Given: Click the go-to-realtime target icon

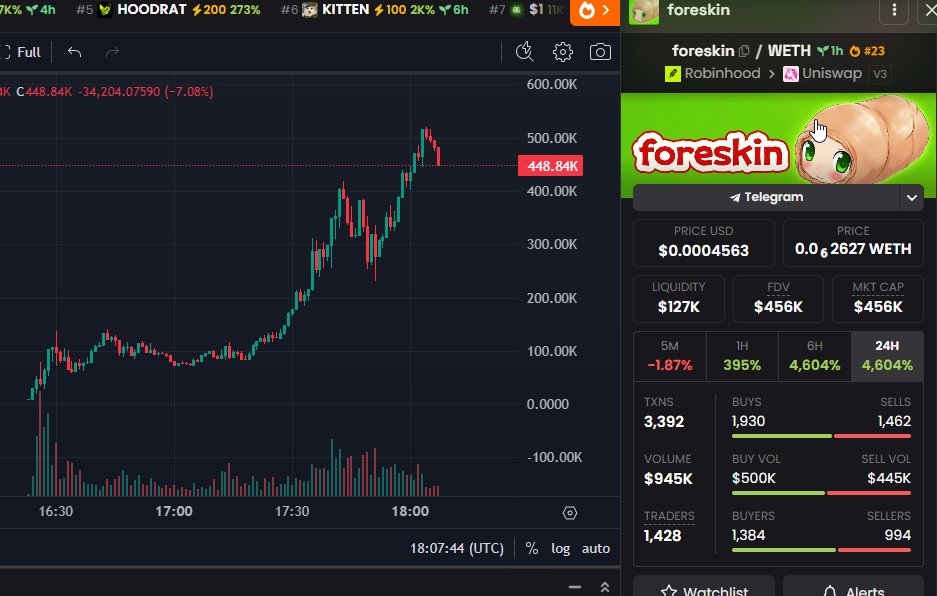Looking at the screenshot, I should (569, 513).
